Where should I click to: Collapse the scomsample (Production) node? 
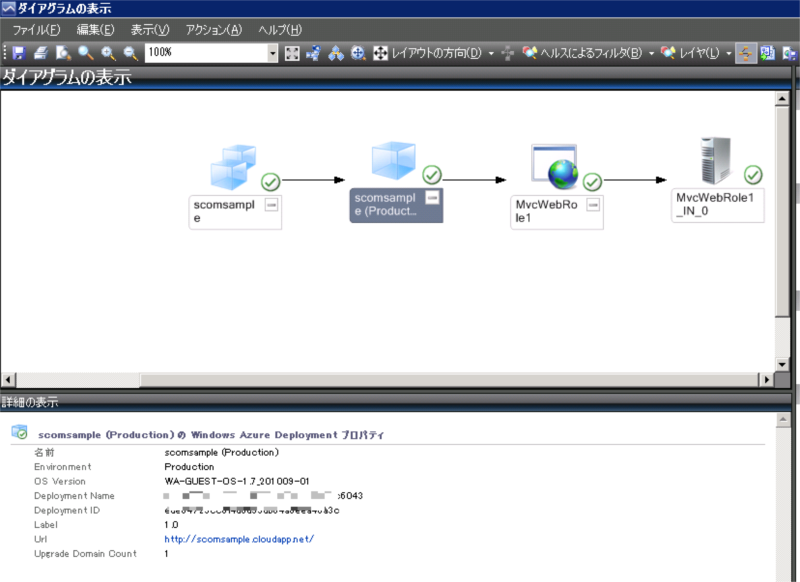432,196
